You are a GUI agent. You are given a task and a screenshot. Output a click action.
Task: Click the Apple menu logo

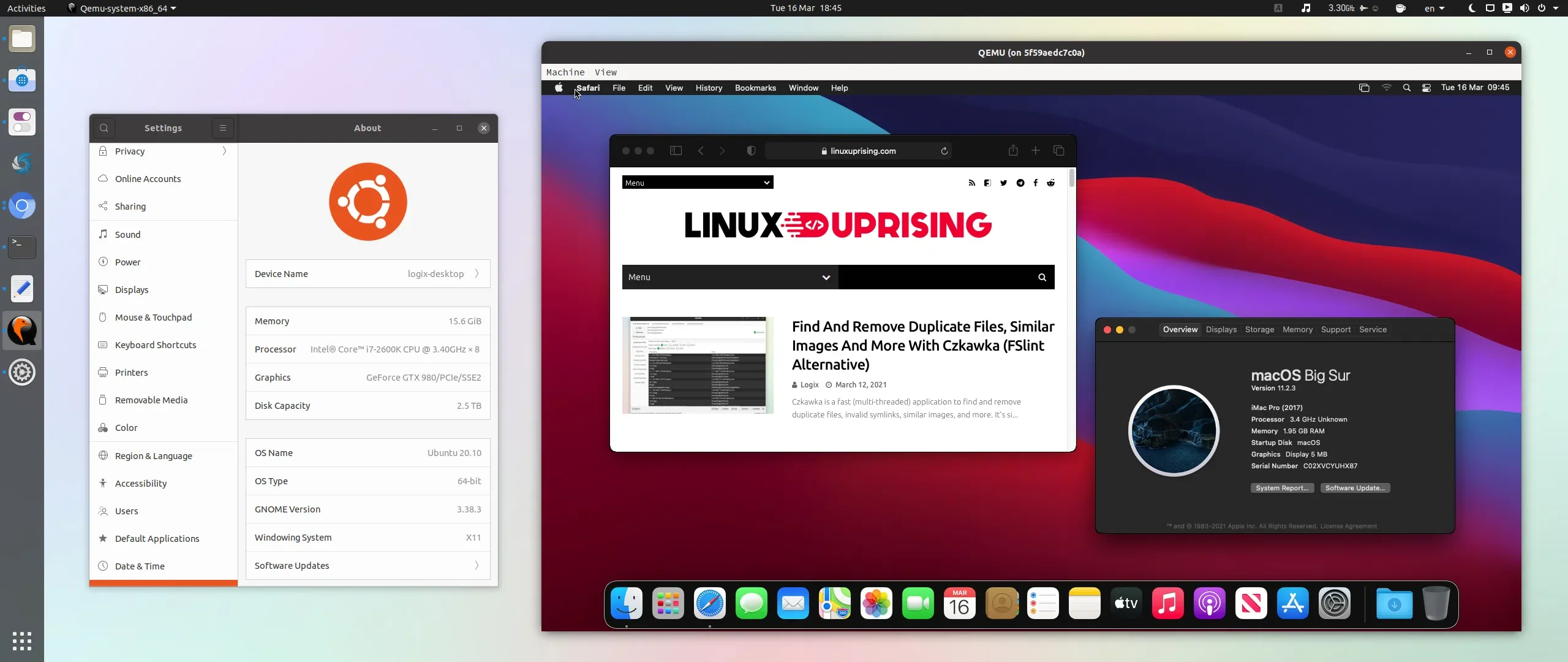click(559, 88)
